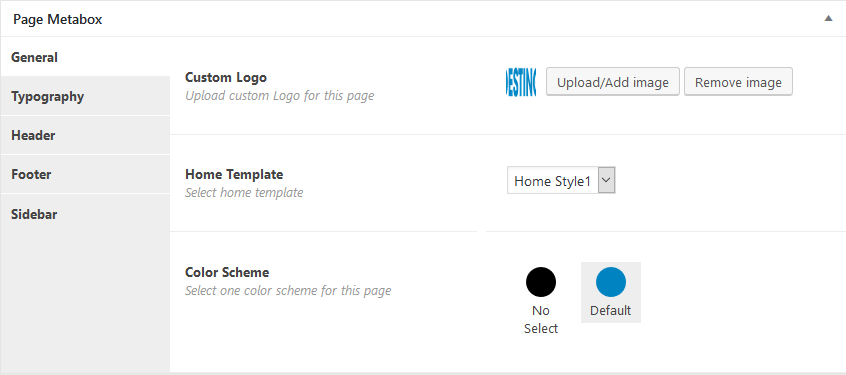Viewport: 846px width, 375px height.
Task: Click the Home Template field label
Action: pyautogui.click(x=234, y=174)
